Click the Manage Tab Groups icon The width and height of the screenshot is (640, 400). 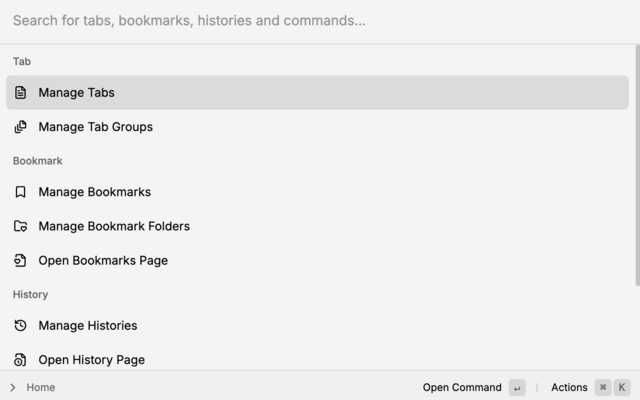(x=20, y=127)
